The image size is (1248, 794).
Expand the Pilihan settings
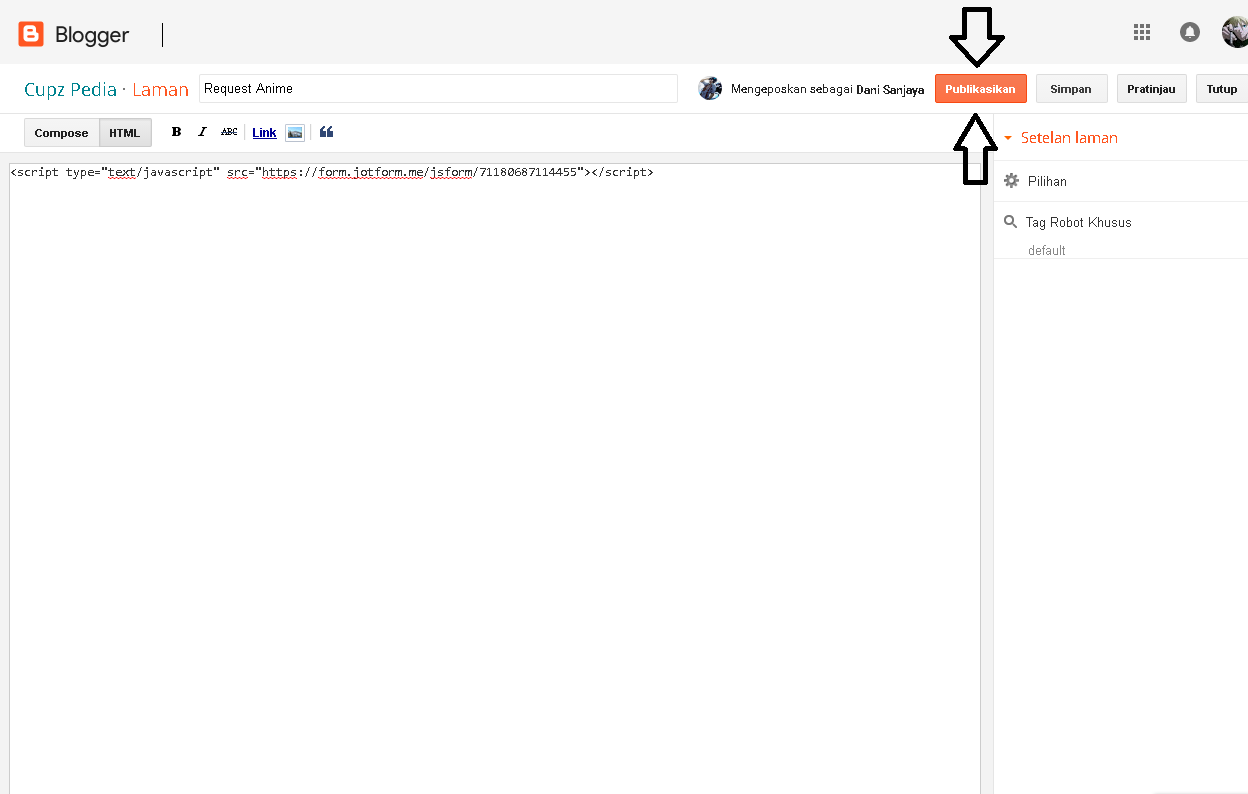[x=1047, y=181]
